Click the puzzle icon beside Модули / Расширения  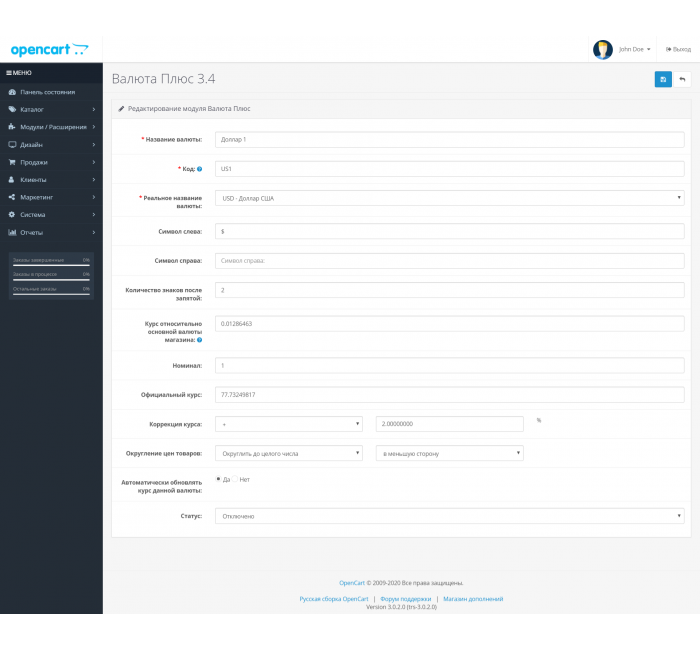(12, 127)
